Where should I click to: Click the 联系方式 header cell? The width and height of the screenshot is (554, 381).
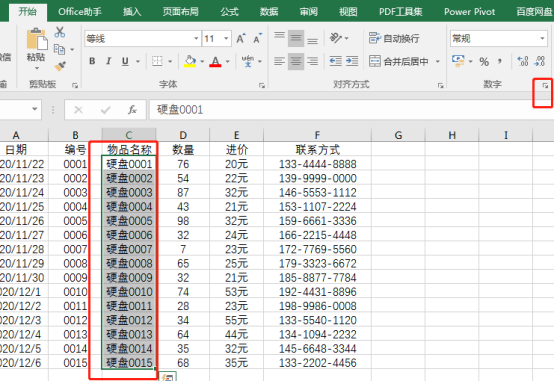point(317,150)
